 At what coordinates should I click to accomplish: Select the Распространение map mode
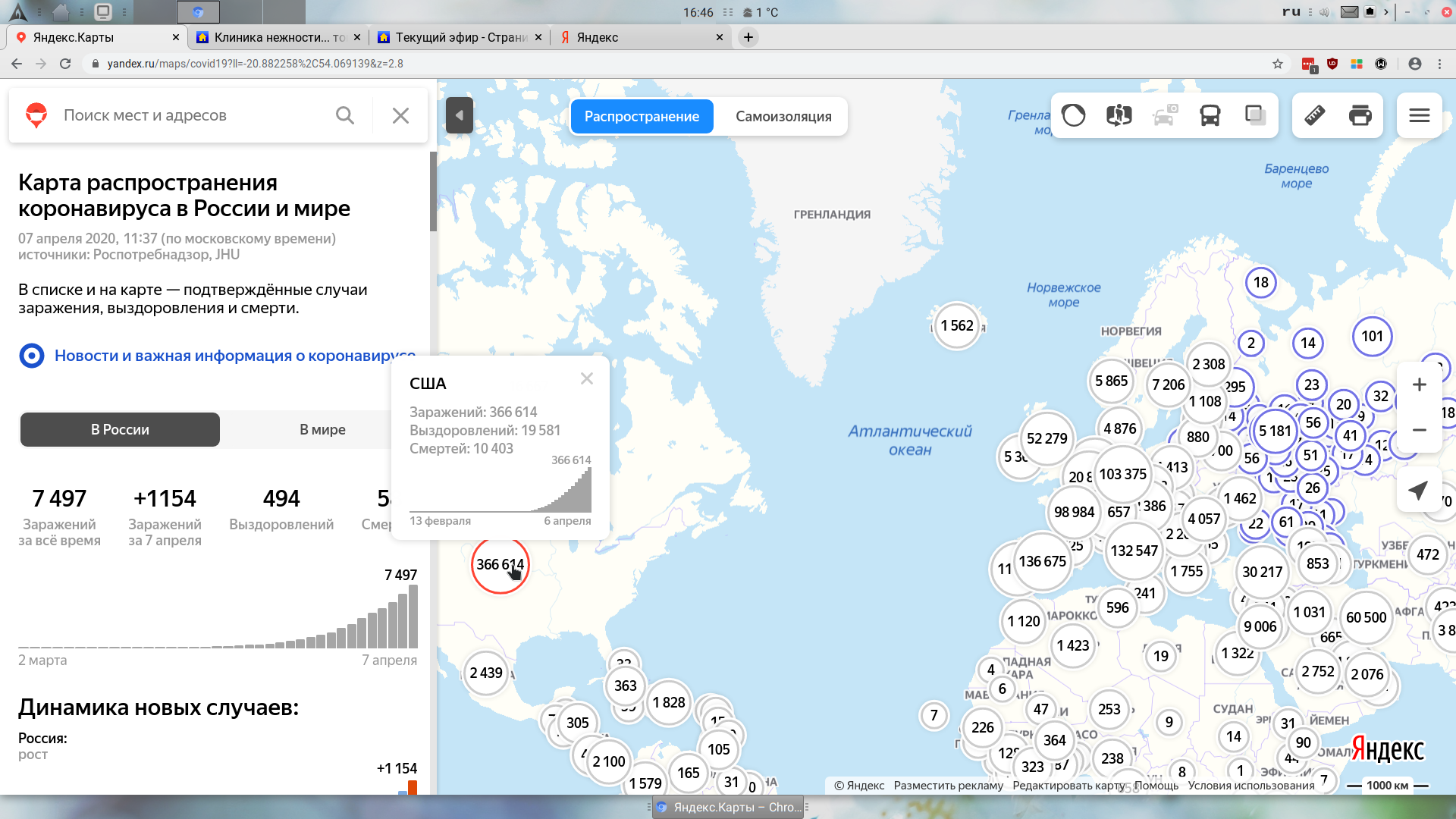(x=642, y=116)
